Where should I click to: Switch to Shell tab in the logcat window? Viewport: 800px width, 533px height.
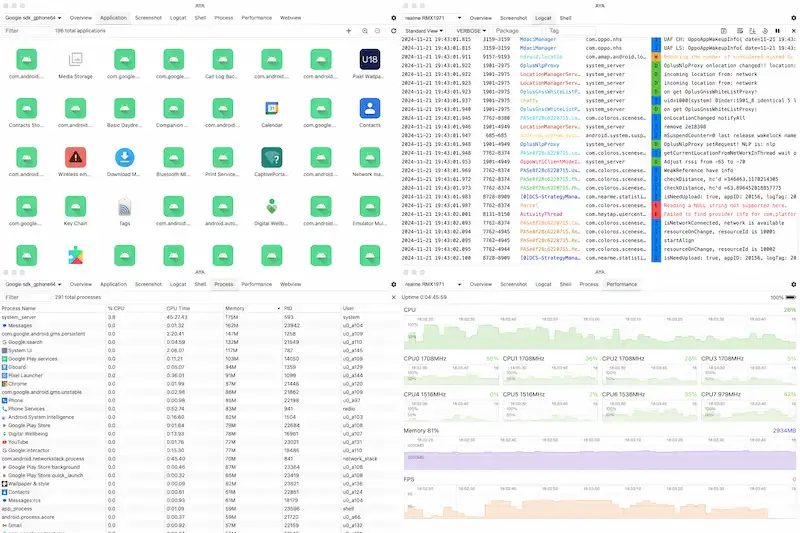tap(566, 18)
